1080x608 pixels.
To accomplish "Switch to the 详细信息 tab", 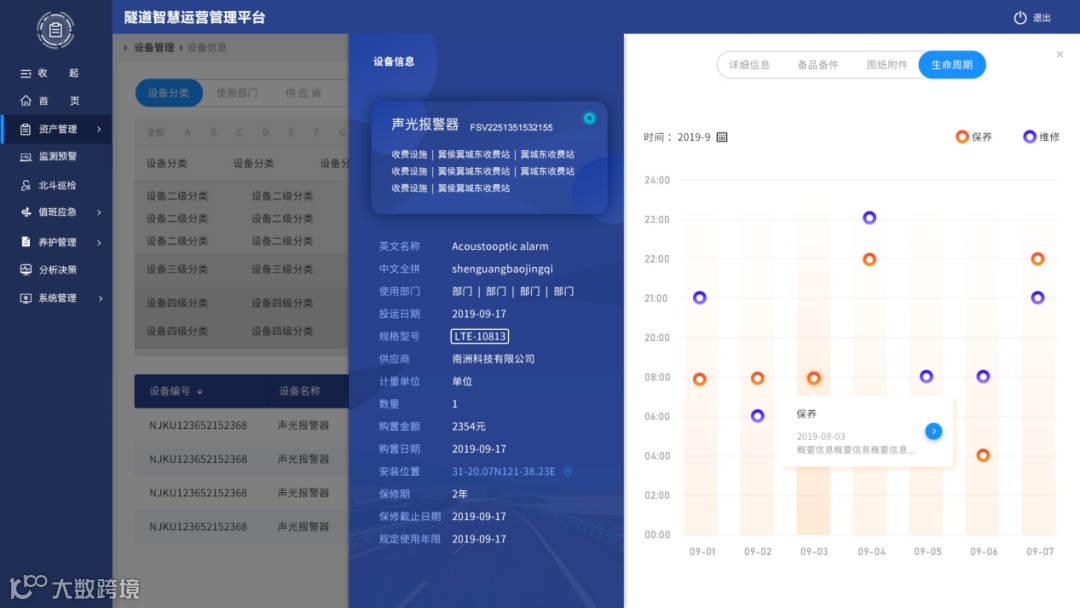I will [x=749, y=65].
